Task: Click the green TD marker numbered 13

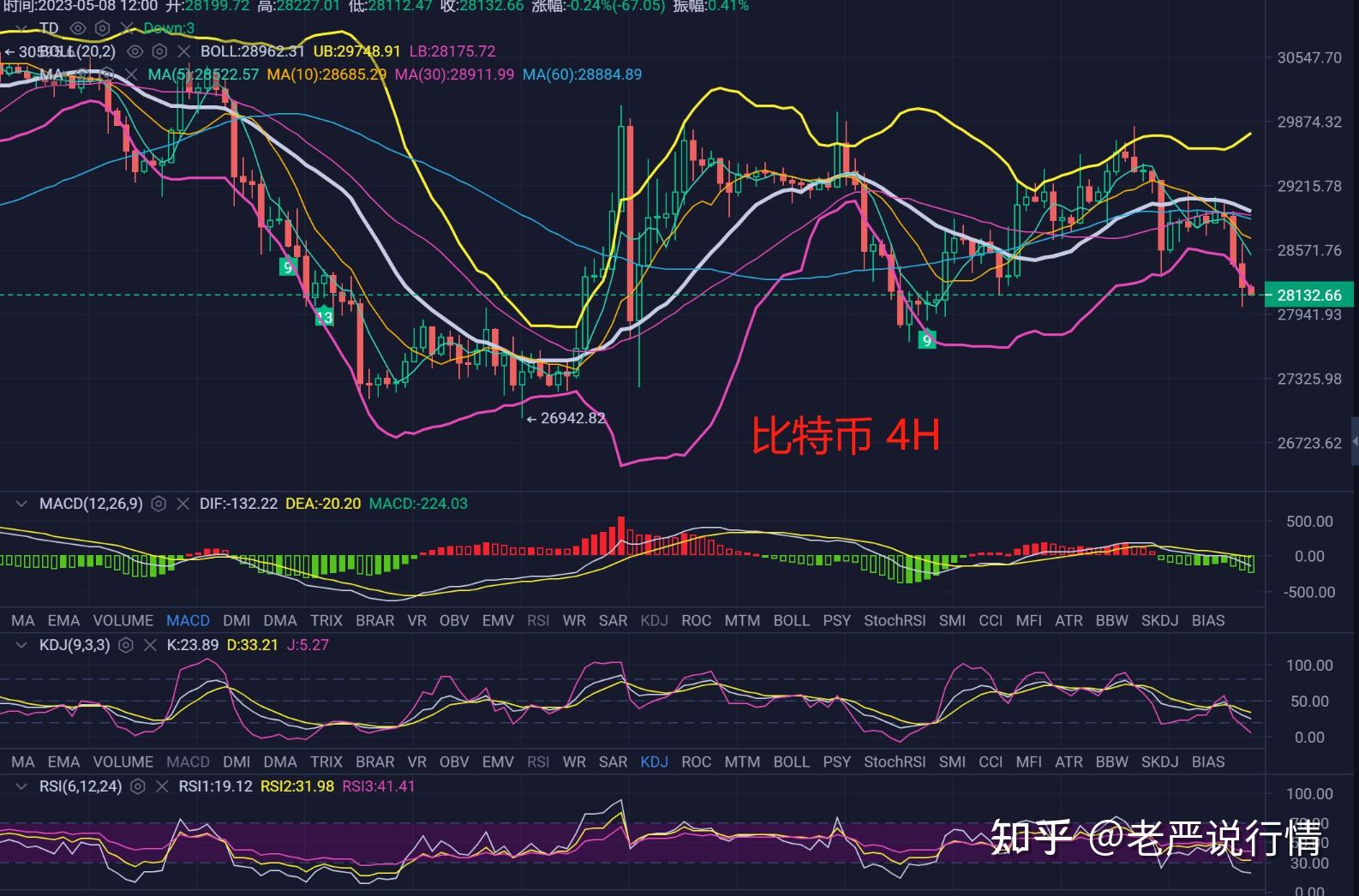Action: click(x=324, y=317)
